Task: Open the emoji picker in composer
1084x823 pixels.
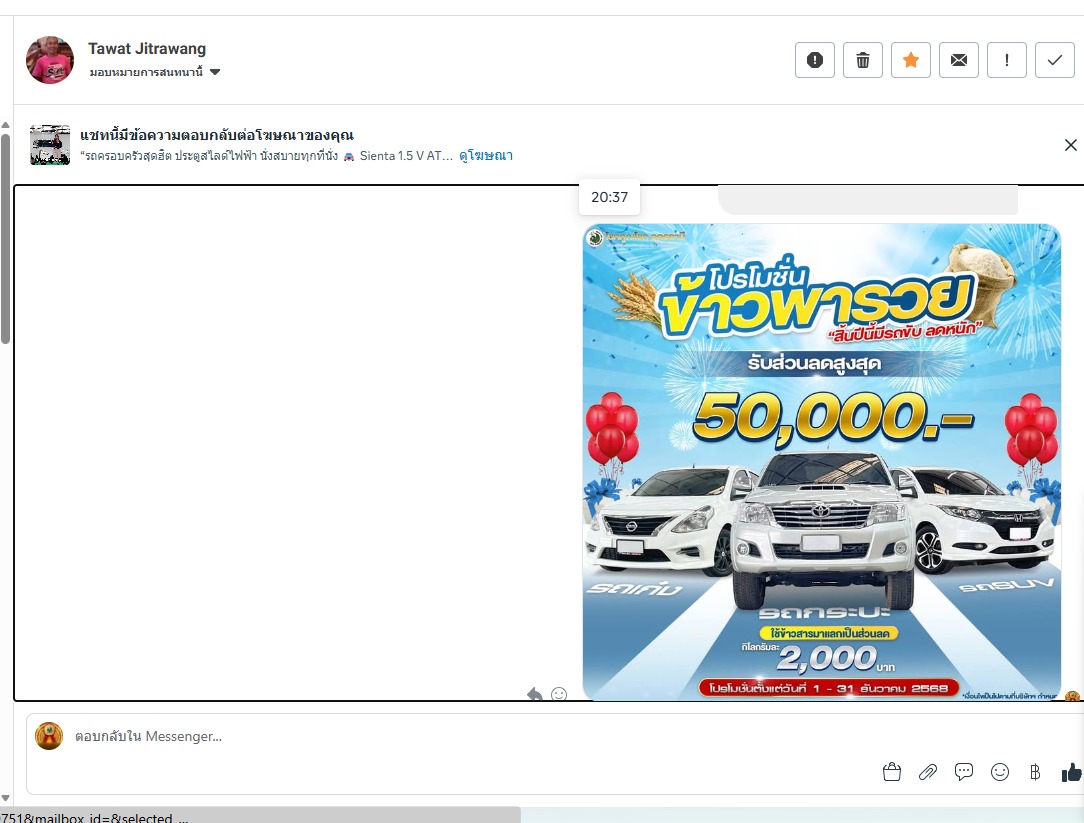Action: tap(1000, 772)
